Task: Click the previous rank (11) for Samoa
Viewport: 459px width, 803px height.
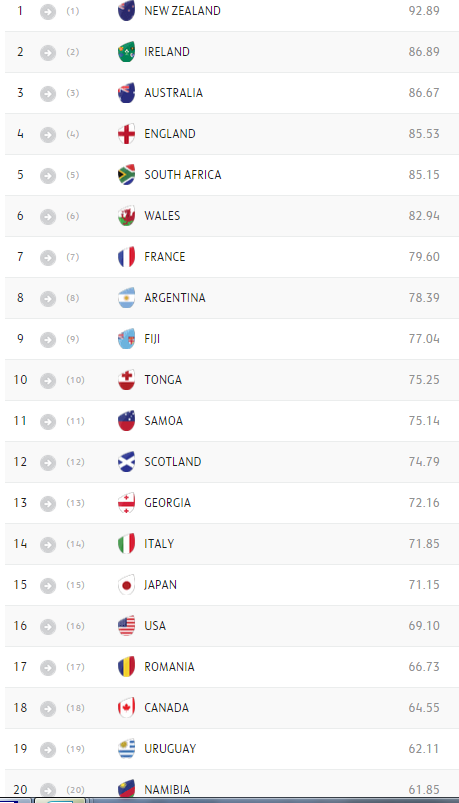Action: pyautogui.click(x=75, y=421)
